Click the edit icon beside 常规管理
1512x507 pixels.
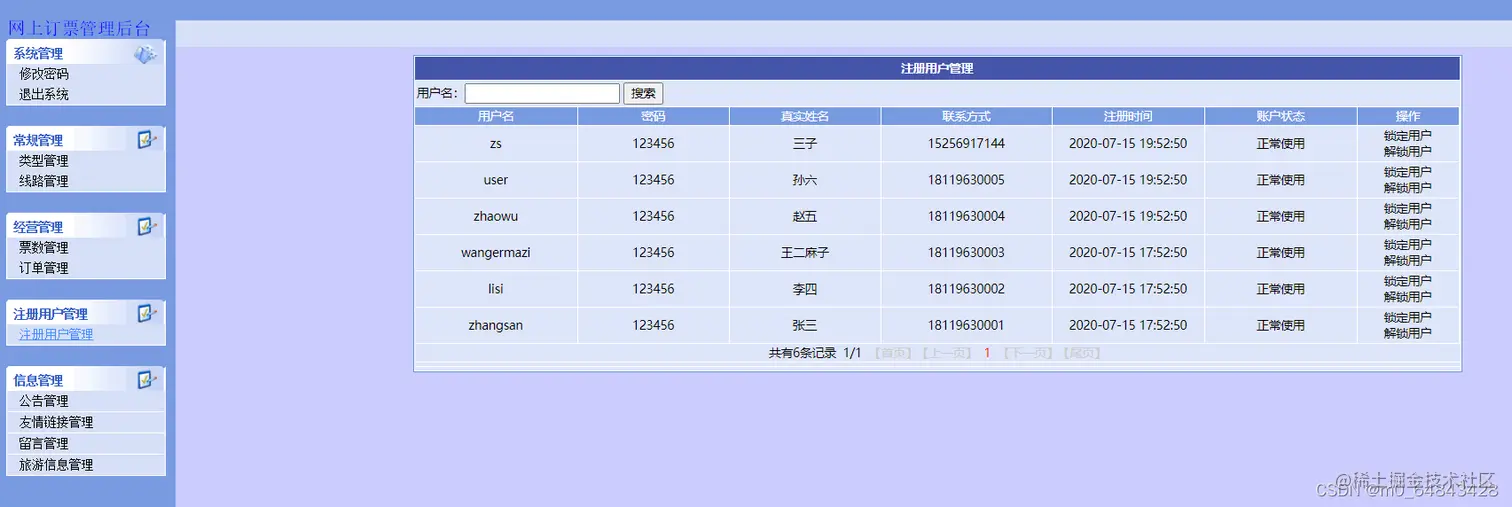click(147, 140)
